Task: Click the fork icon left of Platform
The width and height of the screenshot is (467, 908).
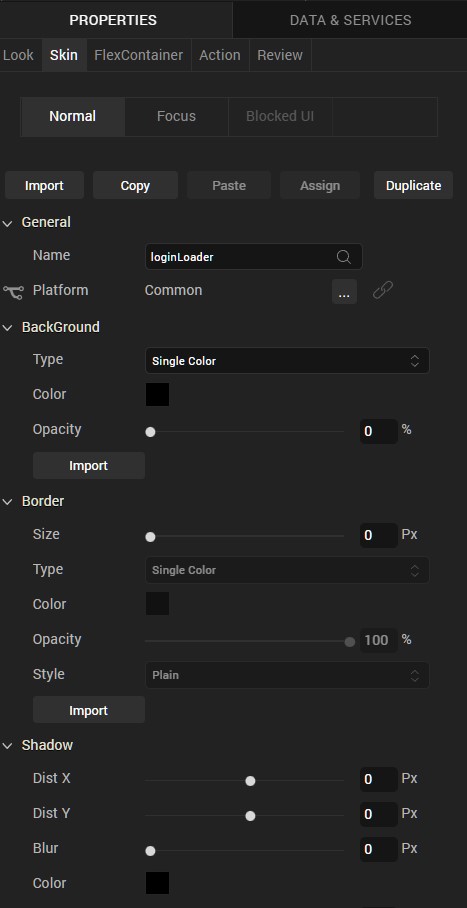Action: (13, 291)
